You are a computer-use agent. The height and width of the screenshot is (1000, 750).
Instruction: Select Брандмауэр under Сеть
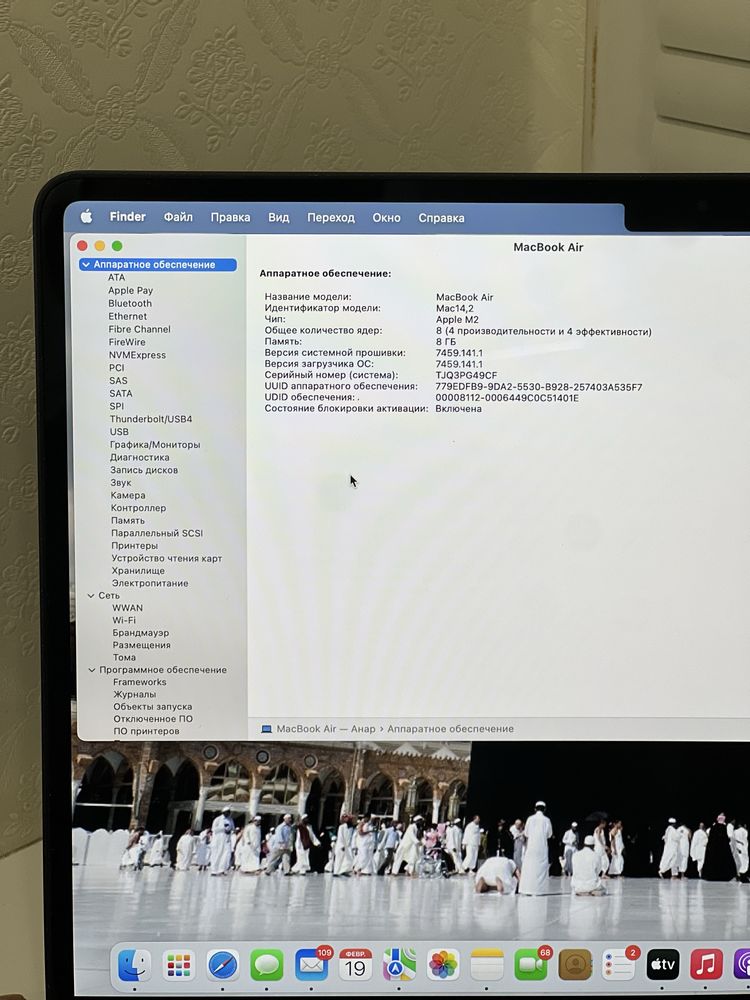141,633
